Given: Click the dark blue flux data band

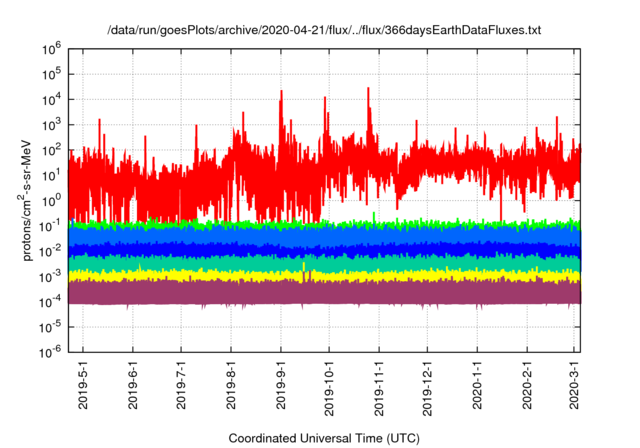Looking at the screenshot, I should [x=324, y=250].
